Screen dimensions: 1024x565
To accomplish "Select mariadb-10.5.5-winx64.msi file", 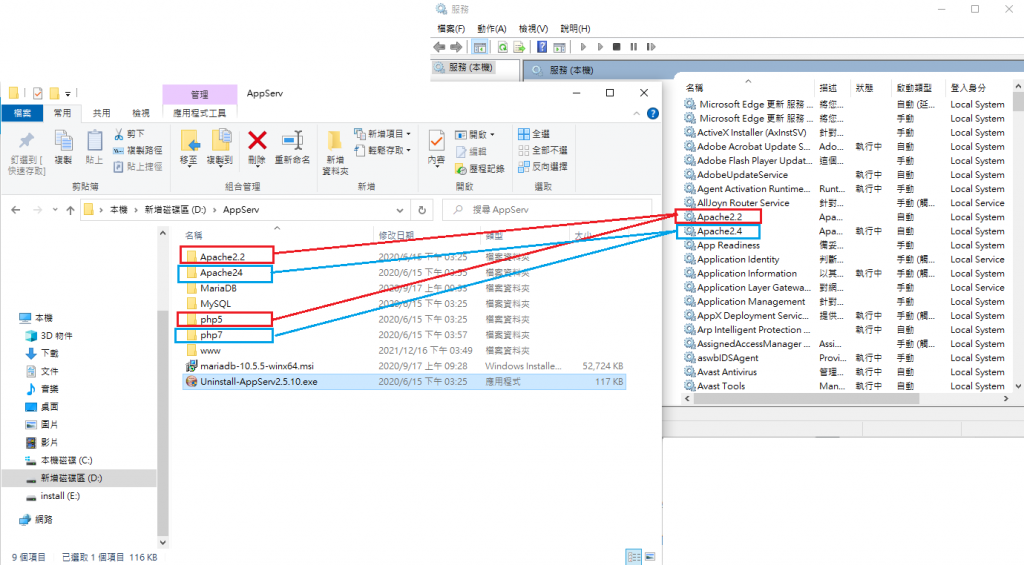I will (x=257, y=366).
